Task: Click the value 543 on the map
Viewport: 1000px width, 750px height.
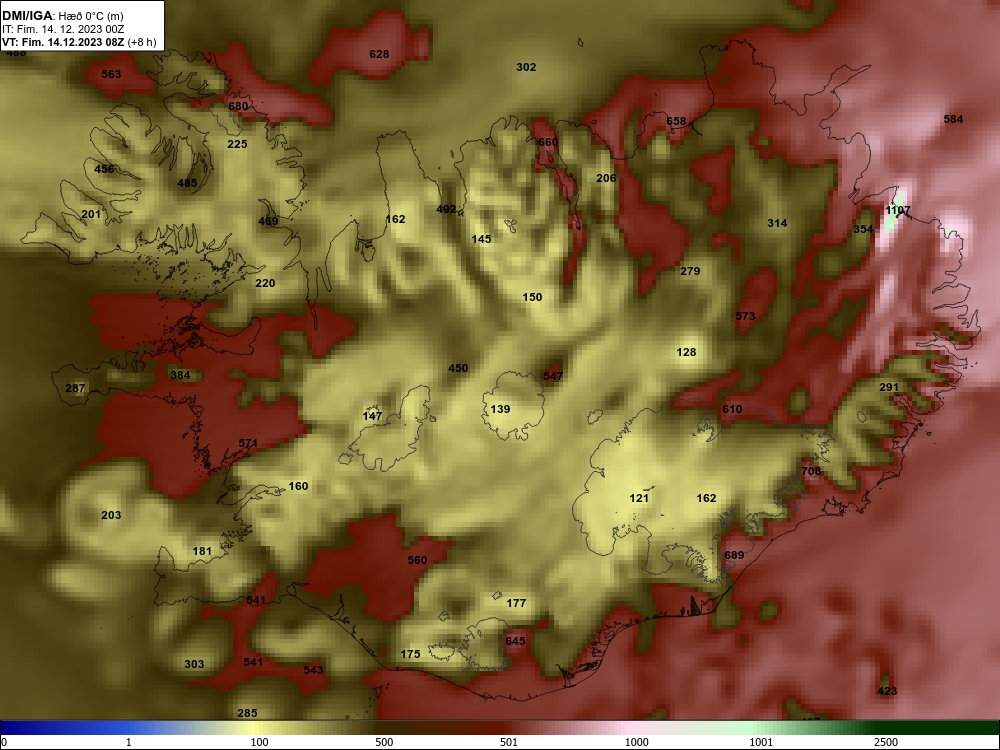Action: coord(313,670)
